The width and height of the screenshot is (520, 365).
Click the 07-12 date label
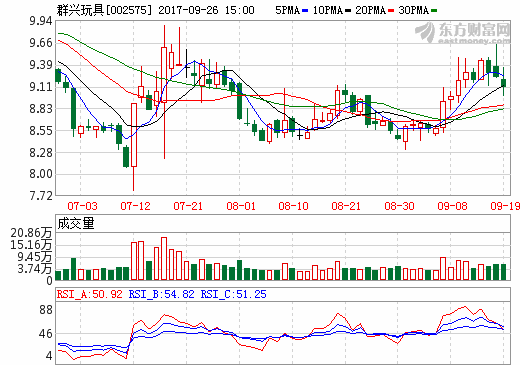(x=135, y=206)
